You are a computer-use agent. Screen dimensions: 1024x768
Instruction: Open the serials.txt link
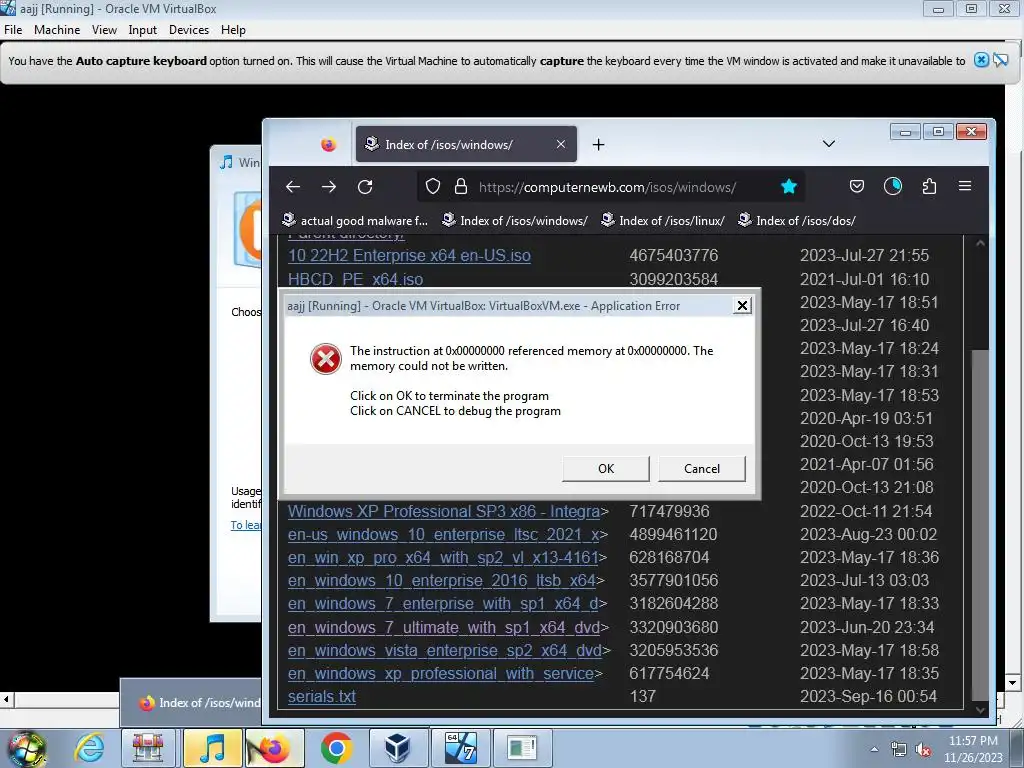click(x=322, y=697)
